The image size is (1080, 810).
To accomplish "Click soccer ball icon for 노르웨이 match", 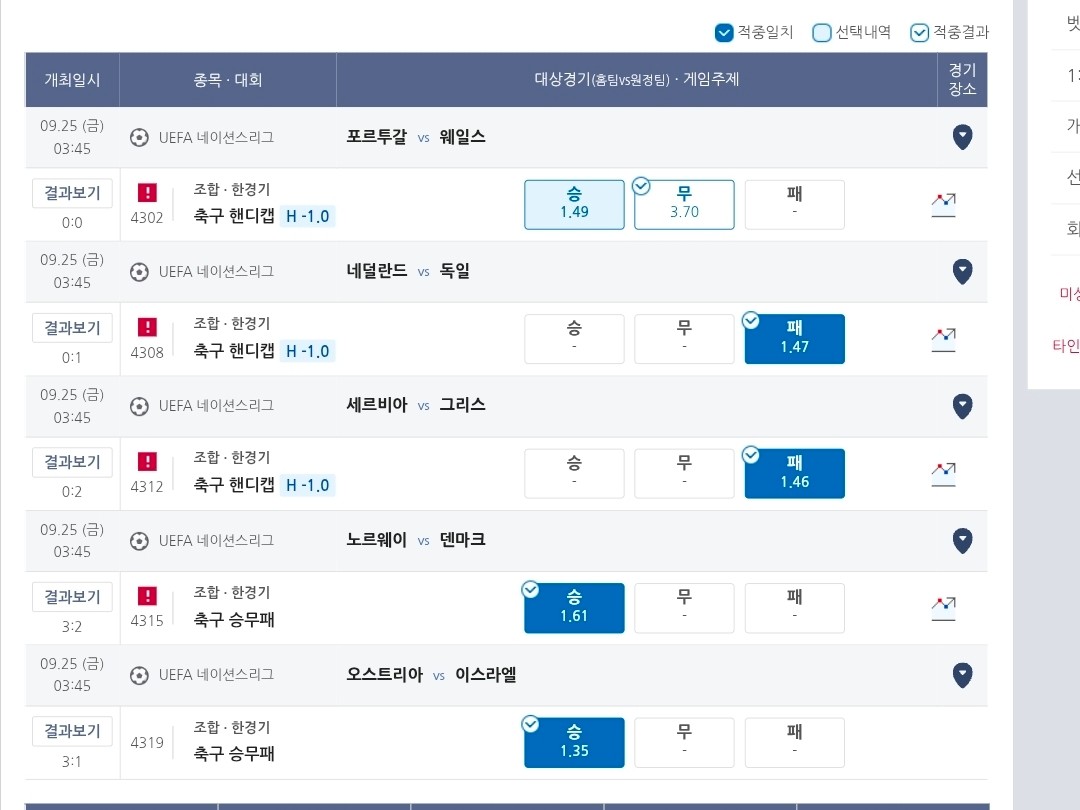I will (139, 541).
